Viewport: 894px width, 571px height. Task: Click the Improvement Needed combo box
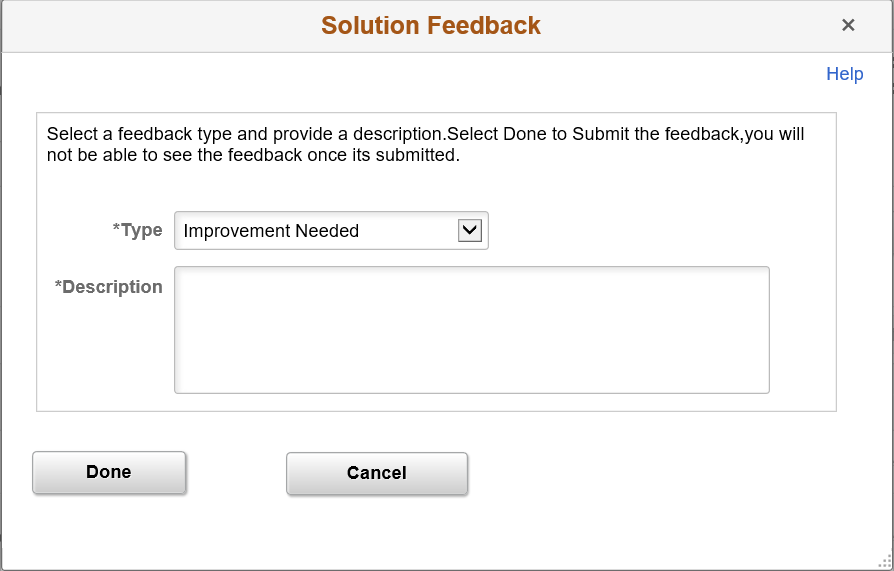click(x=315, y=231)
